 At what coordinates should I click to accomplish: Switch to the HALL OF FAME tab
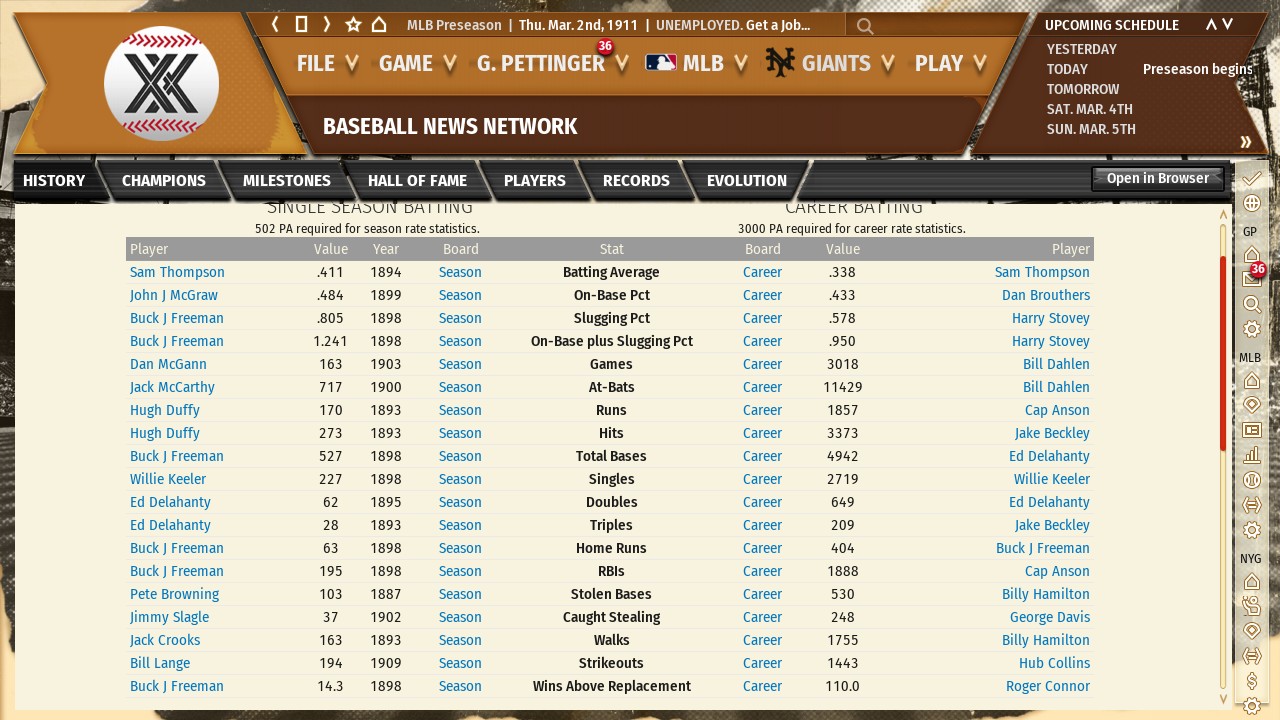[x=417, y=181]
